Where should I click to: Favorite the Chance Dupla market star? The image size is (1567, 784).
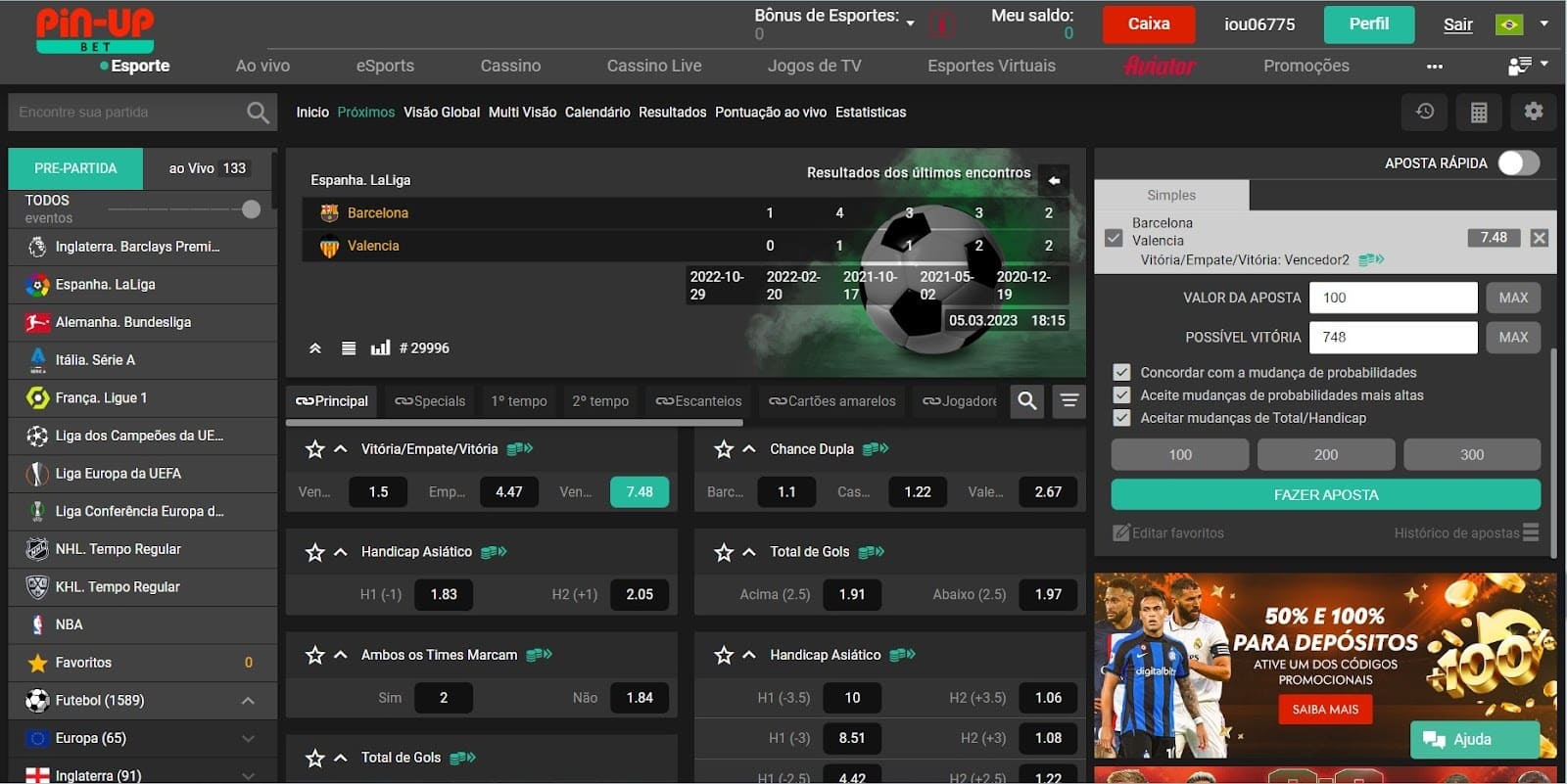(x=724, y=449)
